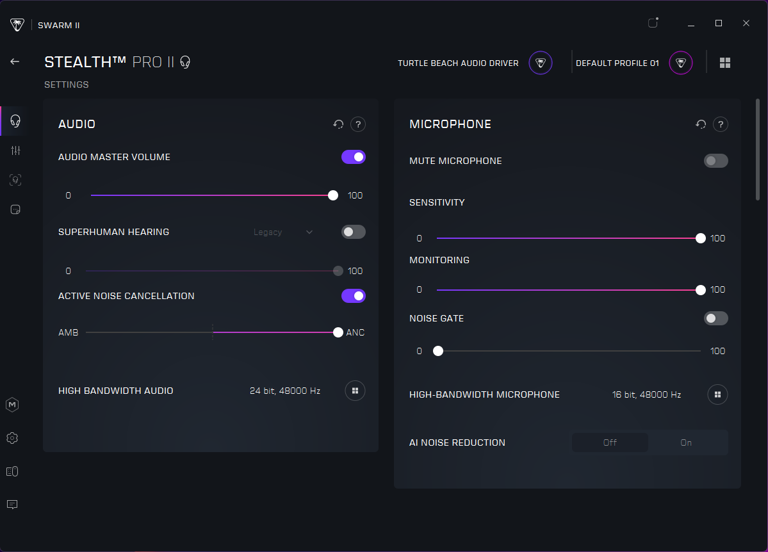Click the MICROPHONE panel heading

450,124
